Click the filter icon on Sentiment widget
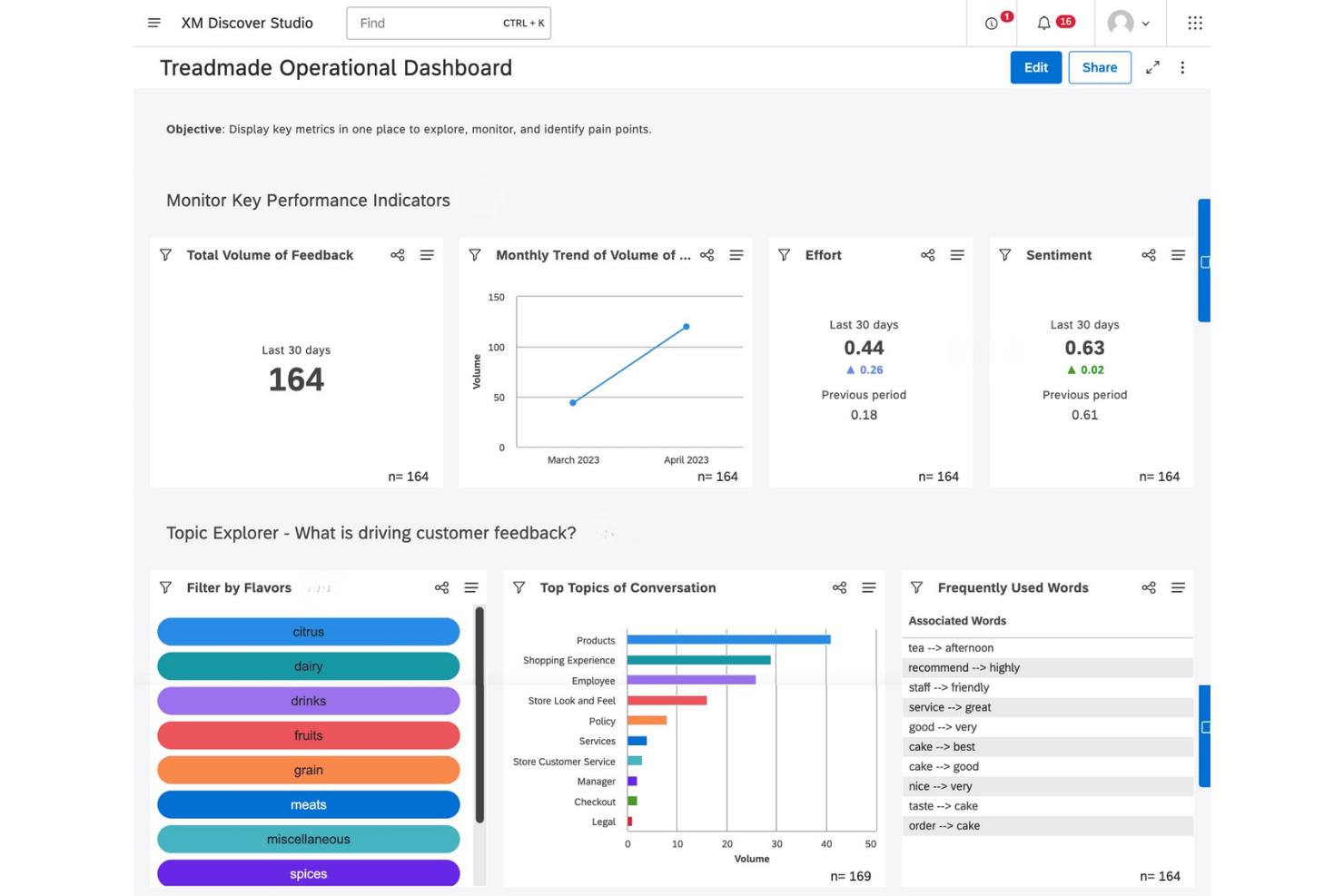Screen dimensions: 1344x896 pos(1005,255)
